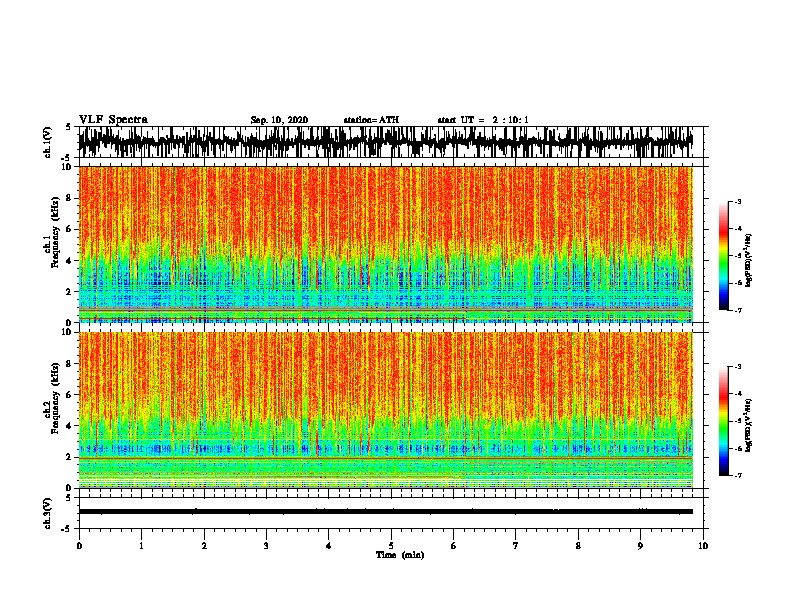Screen dimensions: 792x612
Task: Click the "-7" label on ch.1 colorbar
Action: [738, 310]
